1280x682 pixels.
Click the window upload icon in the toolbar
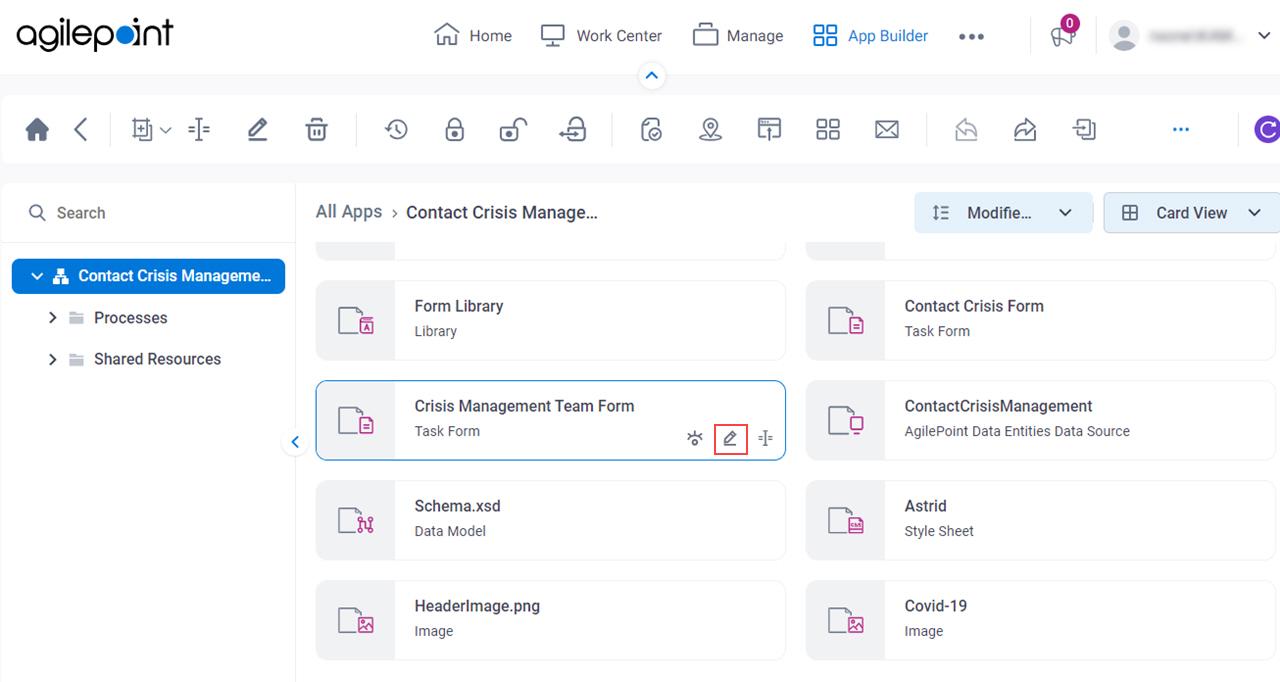[x=769, y=129]
